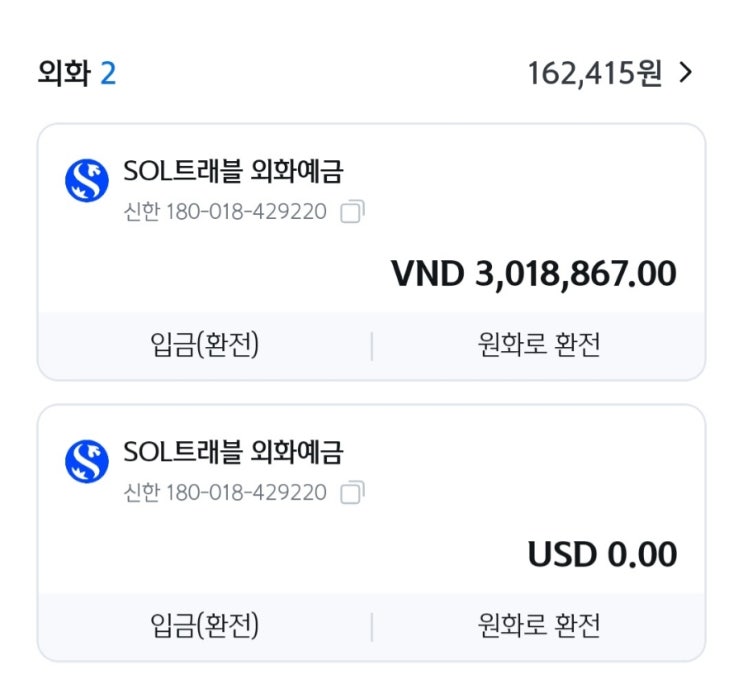Tap the blue account count 2
This screenshot has width=743, height=689.
click(107, 74)
